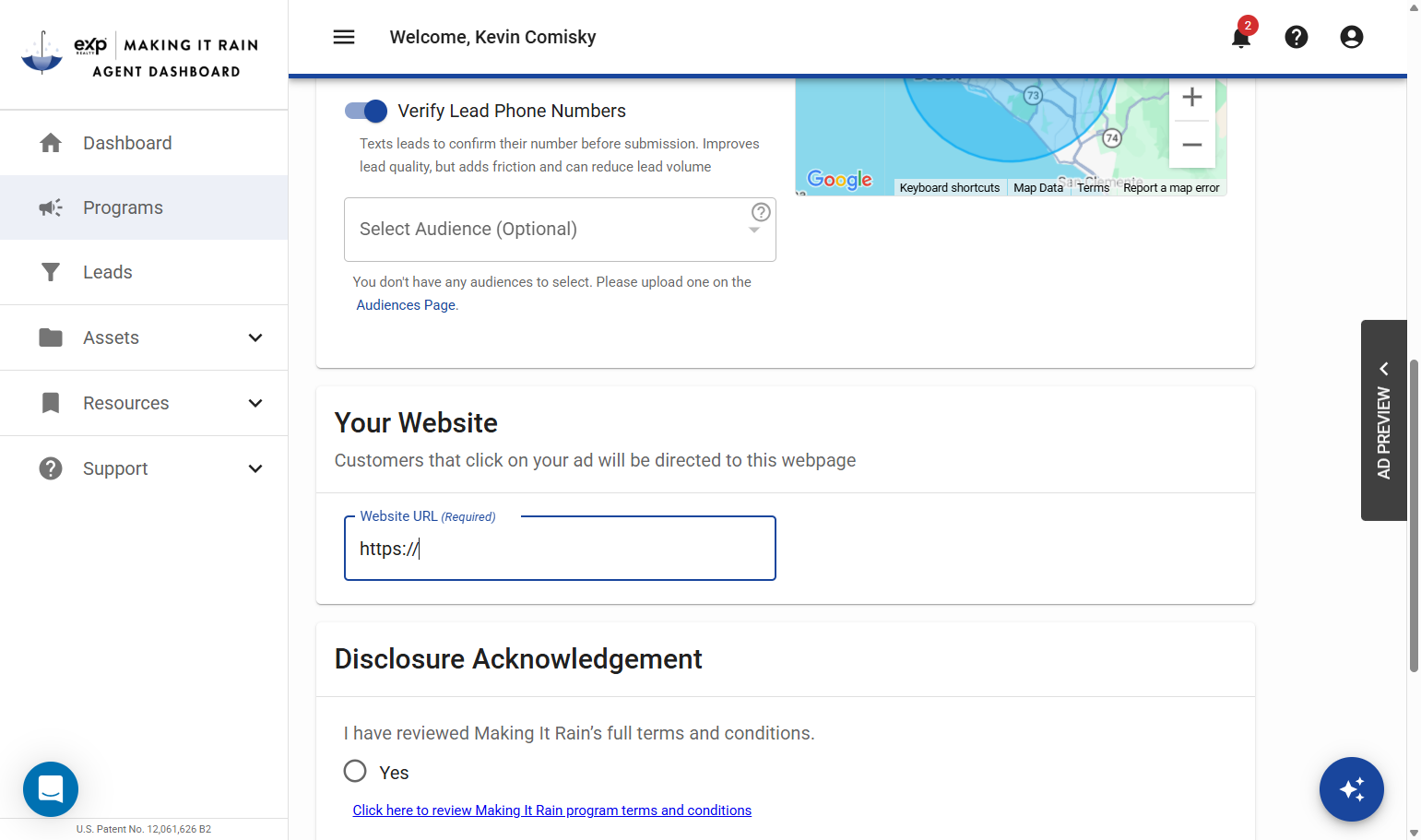Click the Google logo on map
The height and width of the screenshot is (840, 1421).
pyautogui.click(x=840, y=179)
